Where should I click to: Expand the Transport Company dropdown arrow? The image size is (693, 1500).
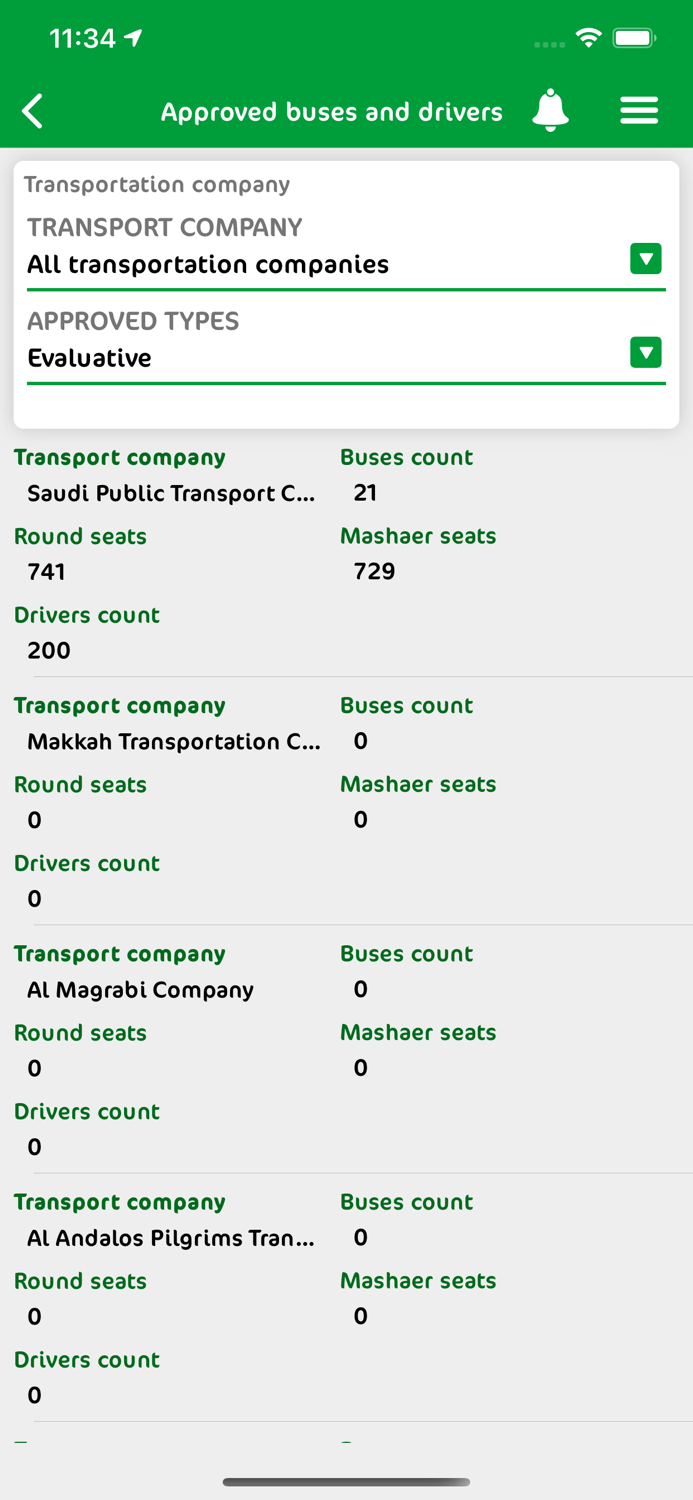pyautogui.click(x=645, y=259)
